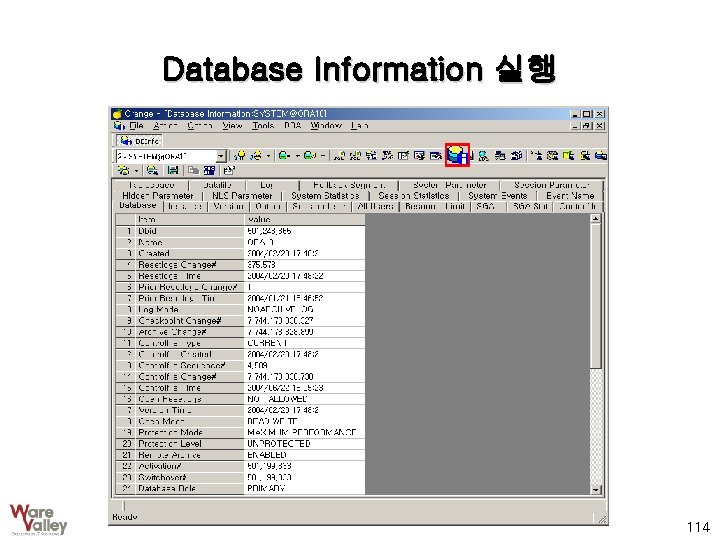Viewport: 720px width, 540px height.
Task: Switch to the Version tab
Action: [228, 207]
